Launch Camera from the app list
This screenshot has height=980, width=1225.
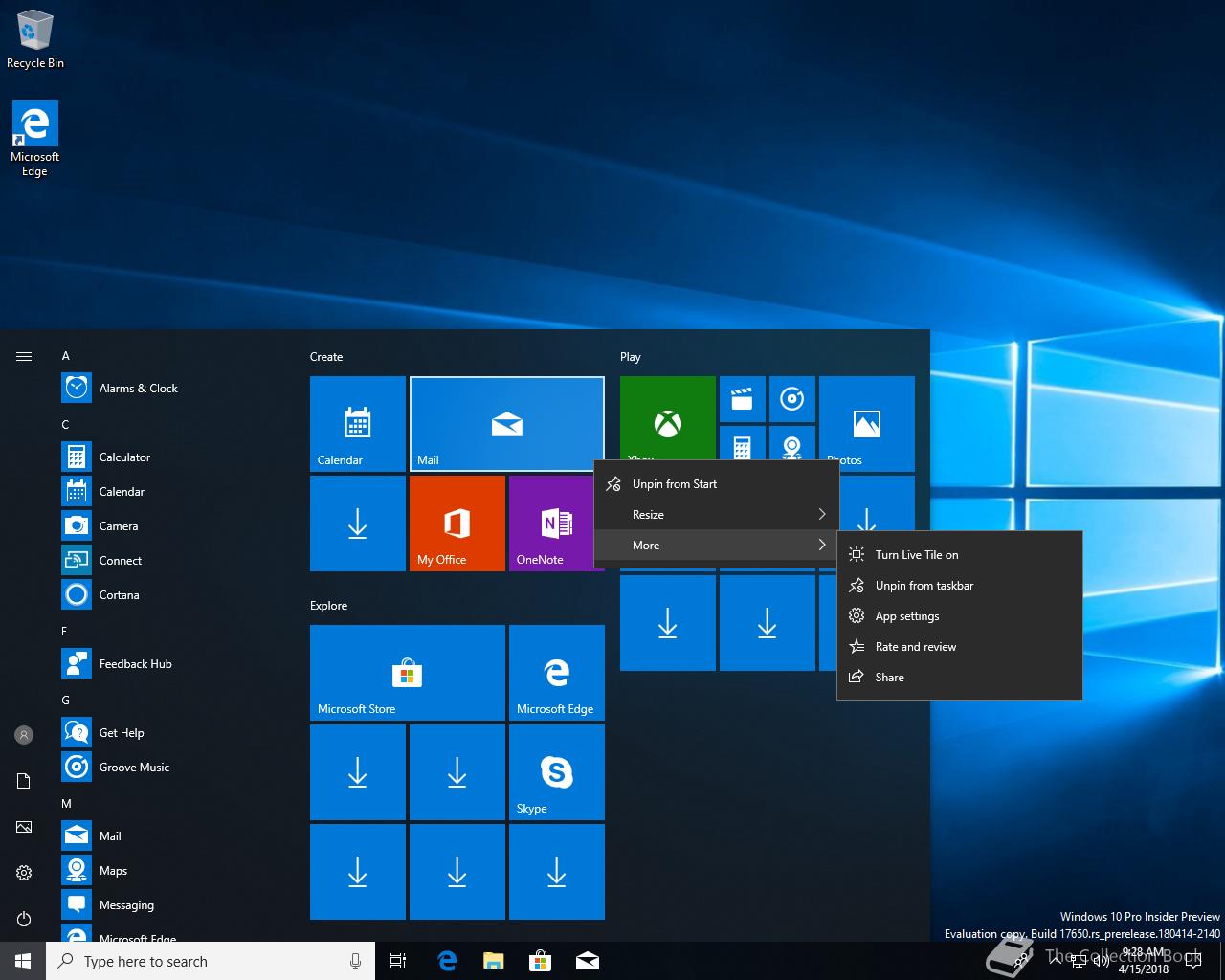[172, 525]
